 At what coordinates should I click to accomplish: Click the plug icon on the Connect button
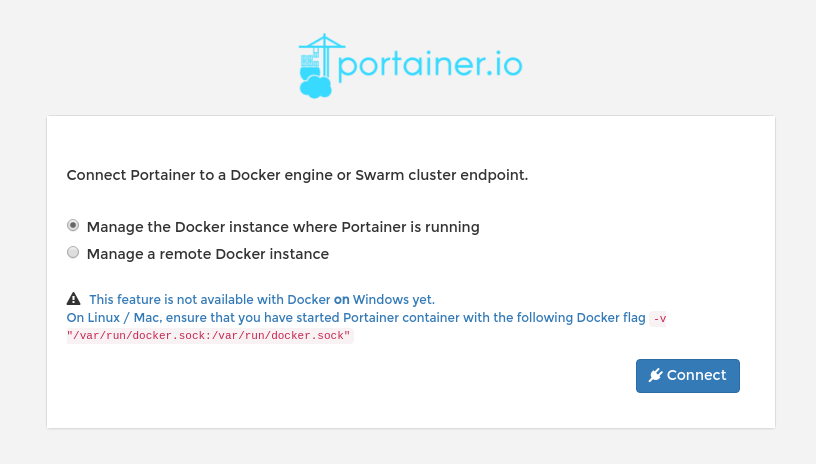coord(655,376)
